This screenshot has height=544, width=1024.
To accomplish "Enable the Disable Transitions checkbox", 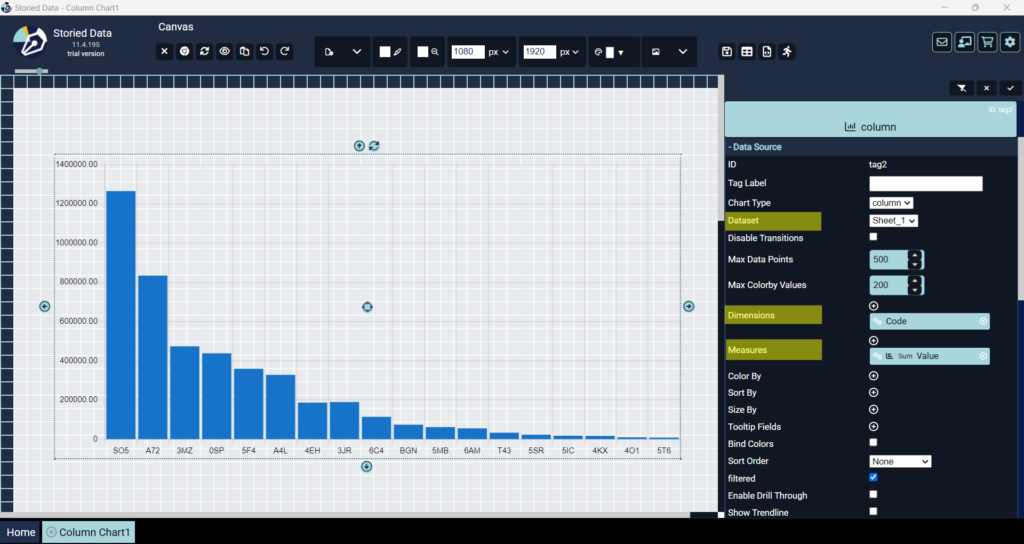I will click(873, 237).
